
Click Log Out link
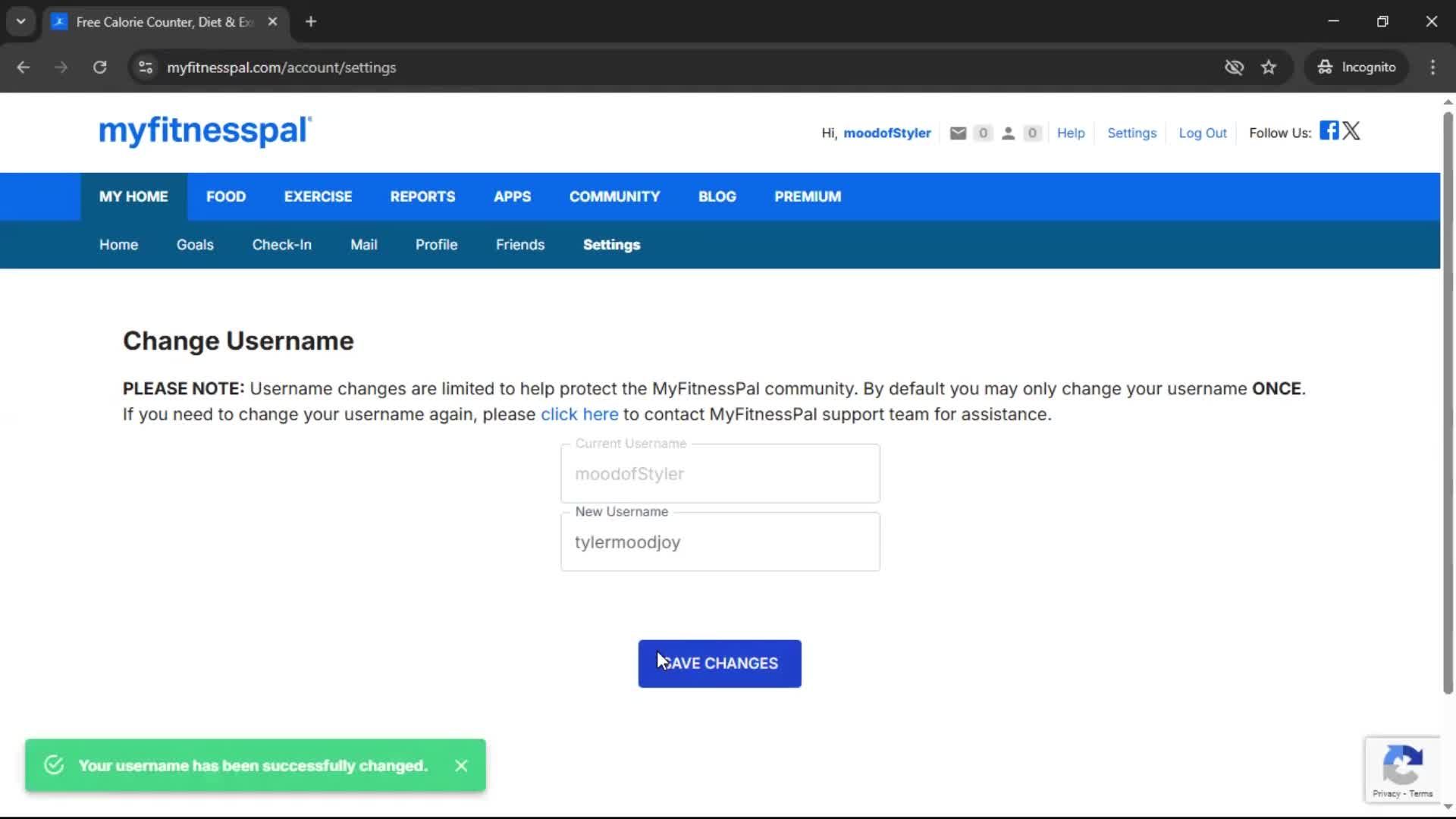[x=1203, y=133]
